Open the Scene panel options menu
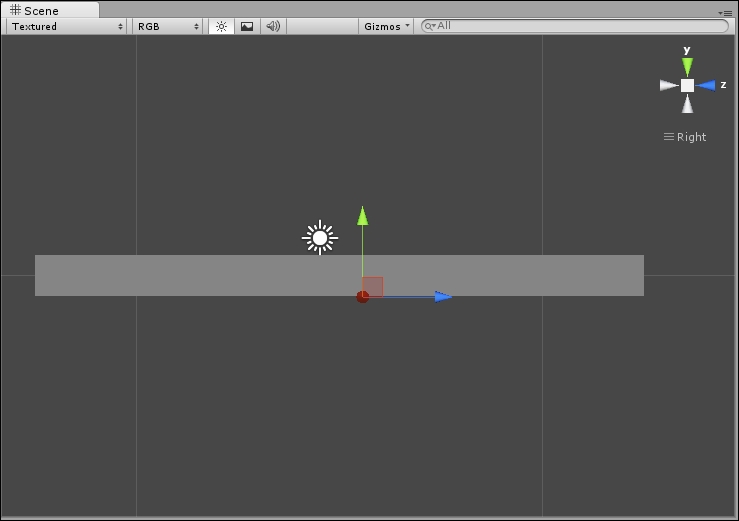 pos(725,13)
